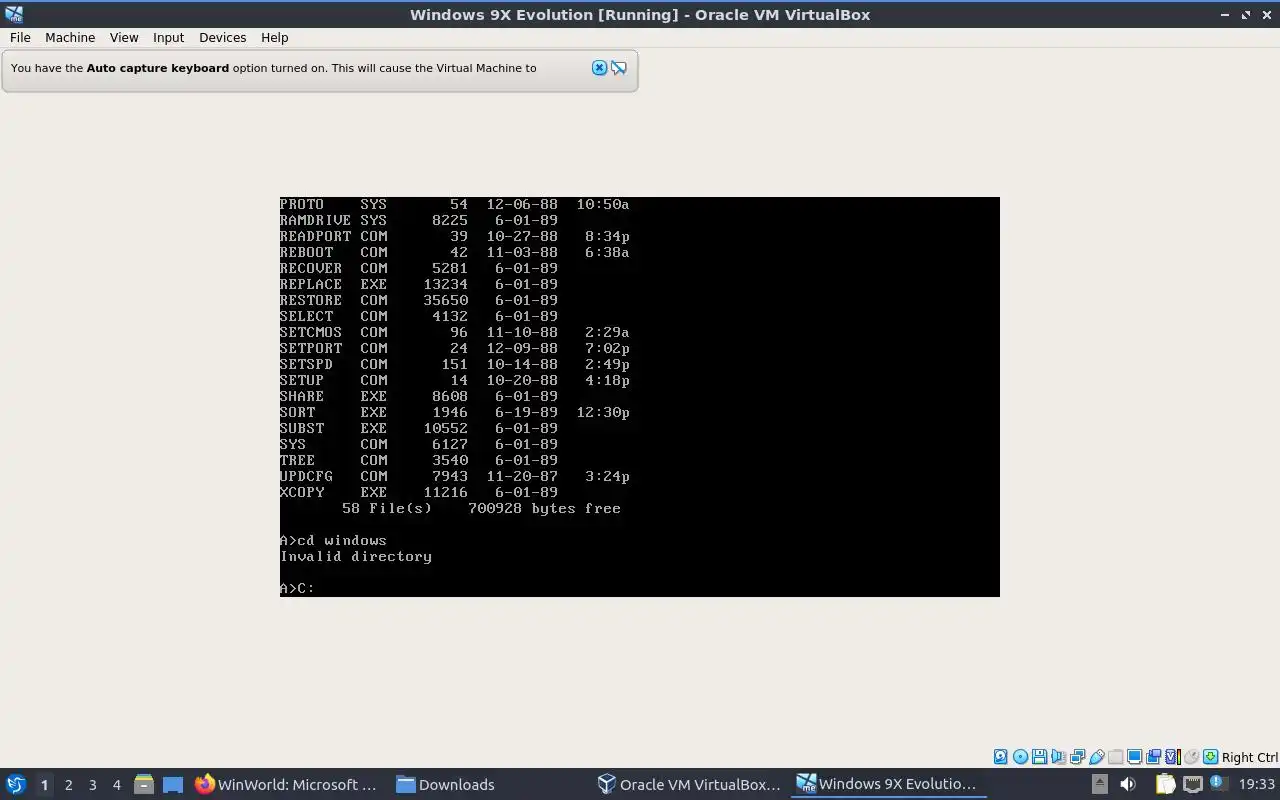Click the floppy disk indicator icon
The width and height of the screenshot is (1280, 800).
1039,757
